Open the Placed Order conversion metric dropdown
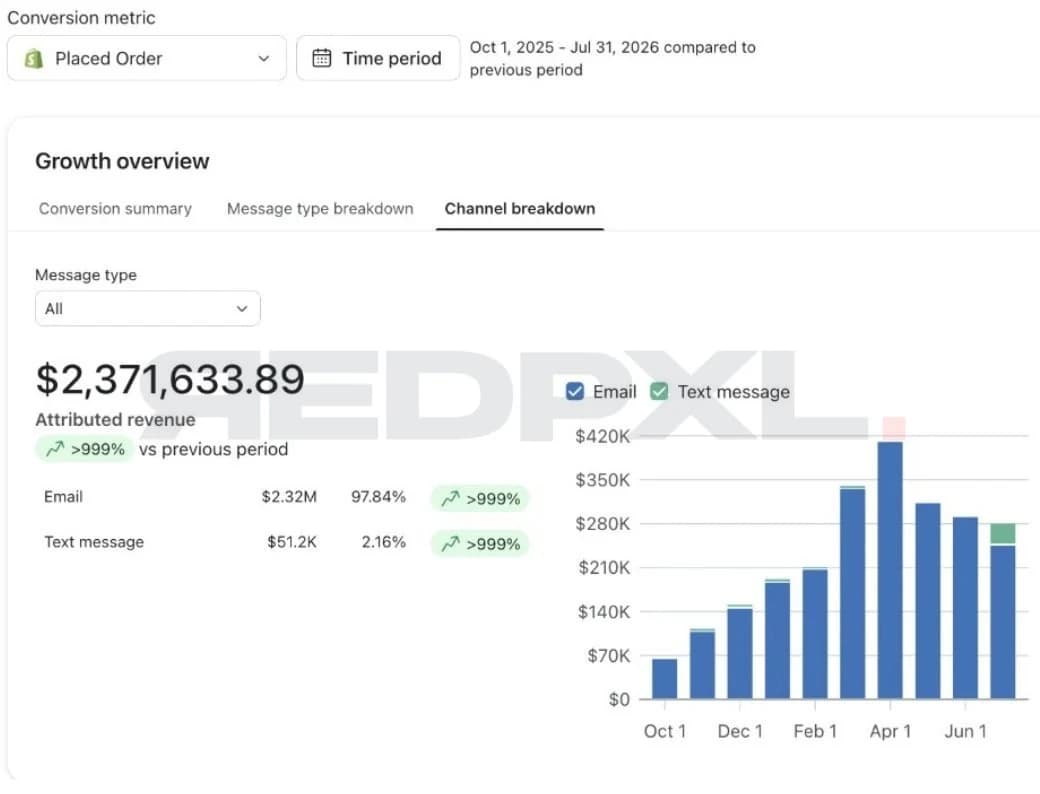Image resolution: width=1040 pixels, height=794 pixels. click(147, 58)
